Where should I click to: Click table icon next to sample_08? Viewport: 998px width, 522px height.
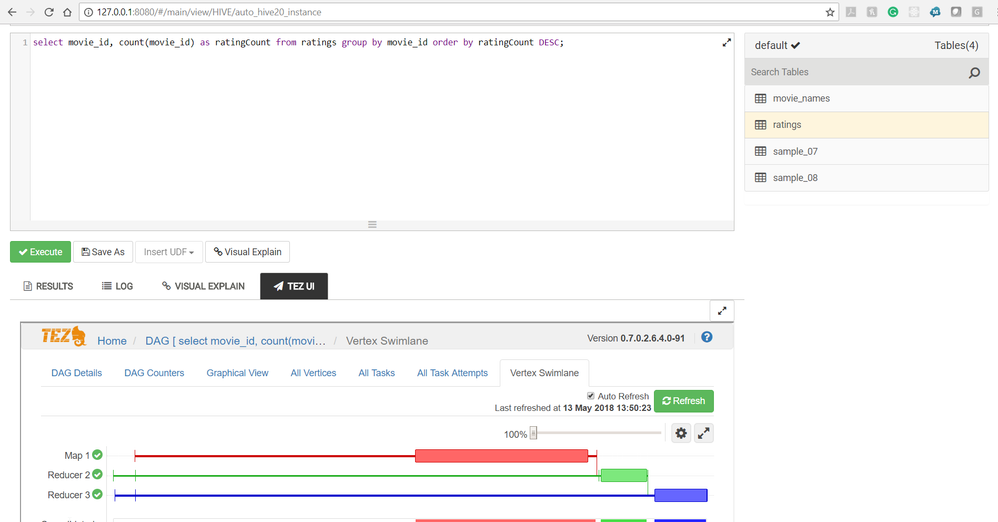click(x=761, y=178)
